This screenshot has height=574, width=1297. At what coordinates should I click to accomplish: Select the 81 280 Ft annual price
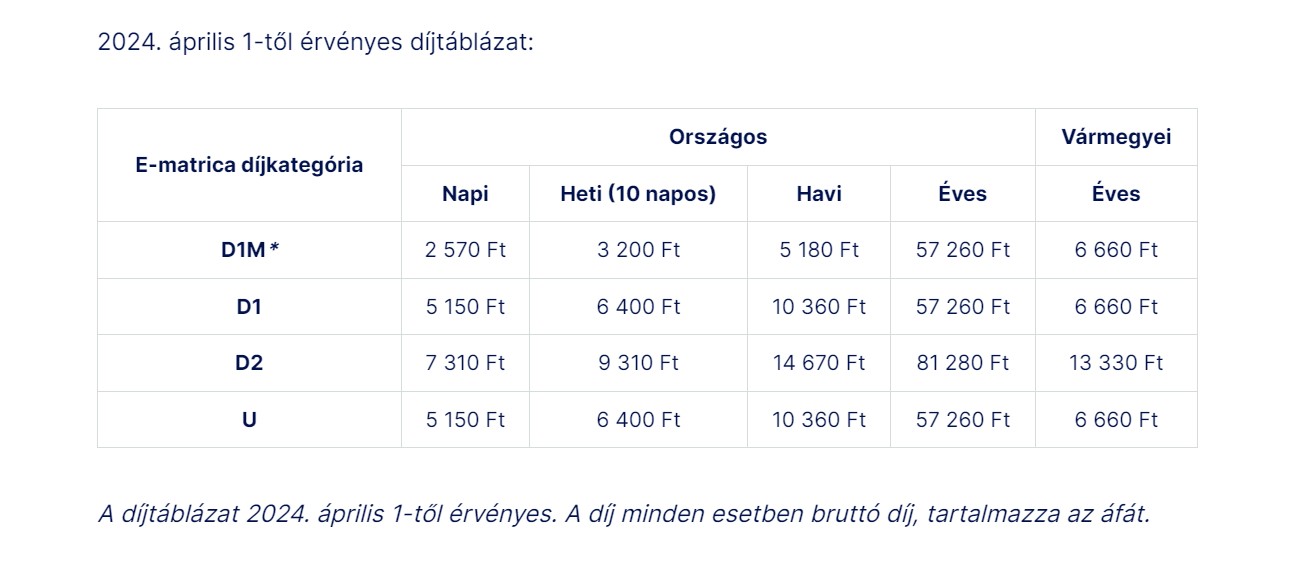coord(963,363)
